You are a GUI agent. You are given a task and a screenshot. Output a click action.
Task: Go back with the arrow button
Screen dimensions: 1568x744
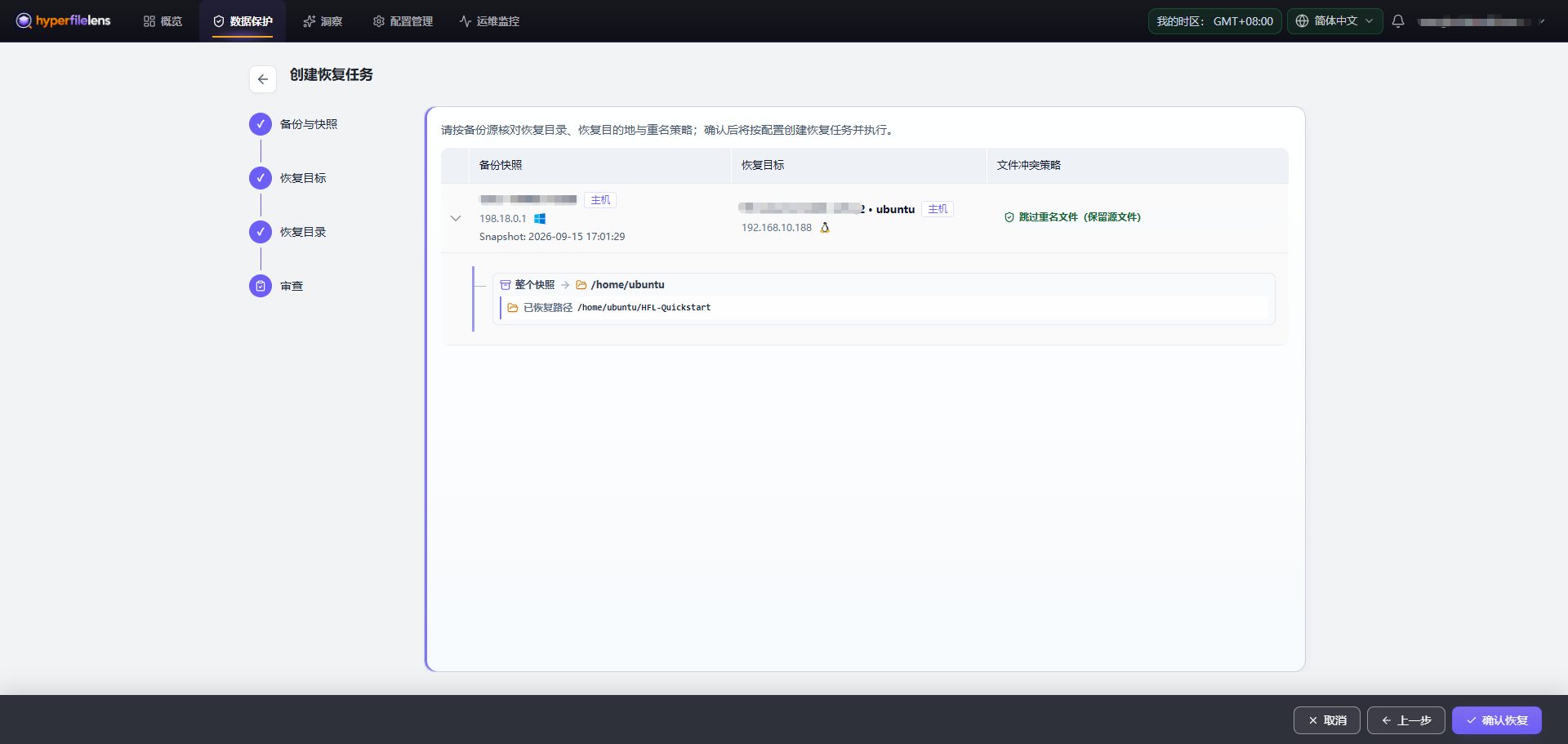point(263,79)
